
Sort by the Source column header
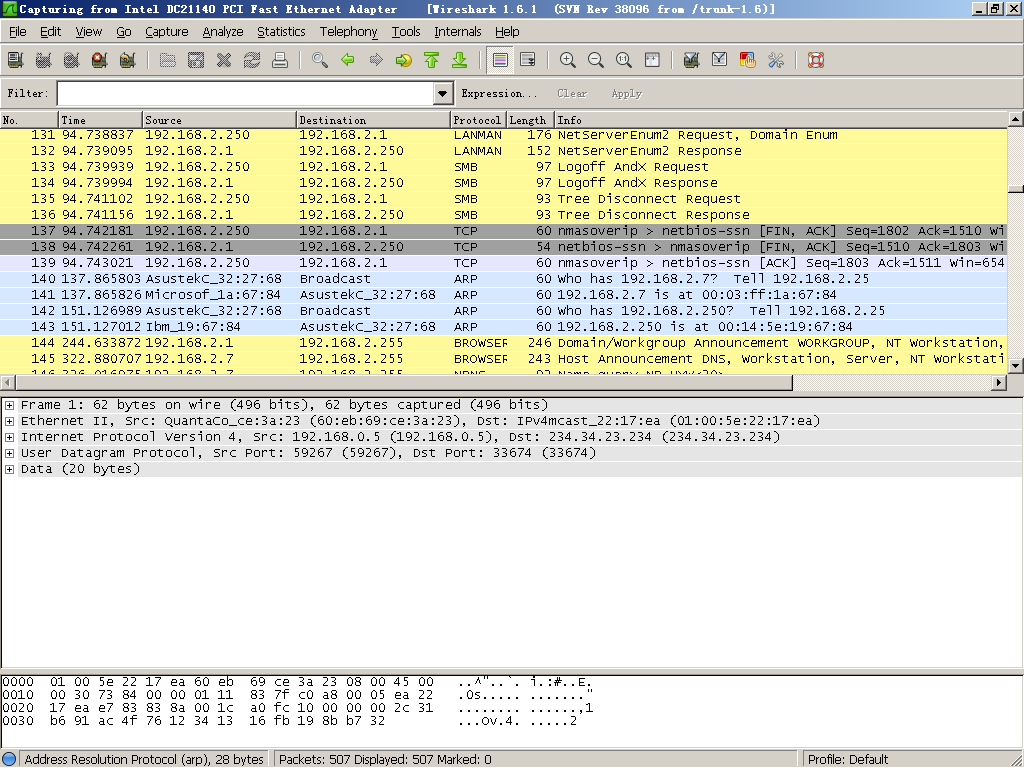tap(219, 120)
